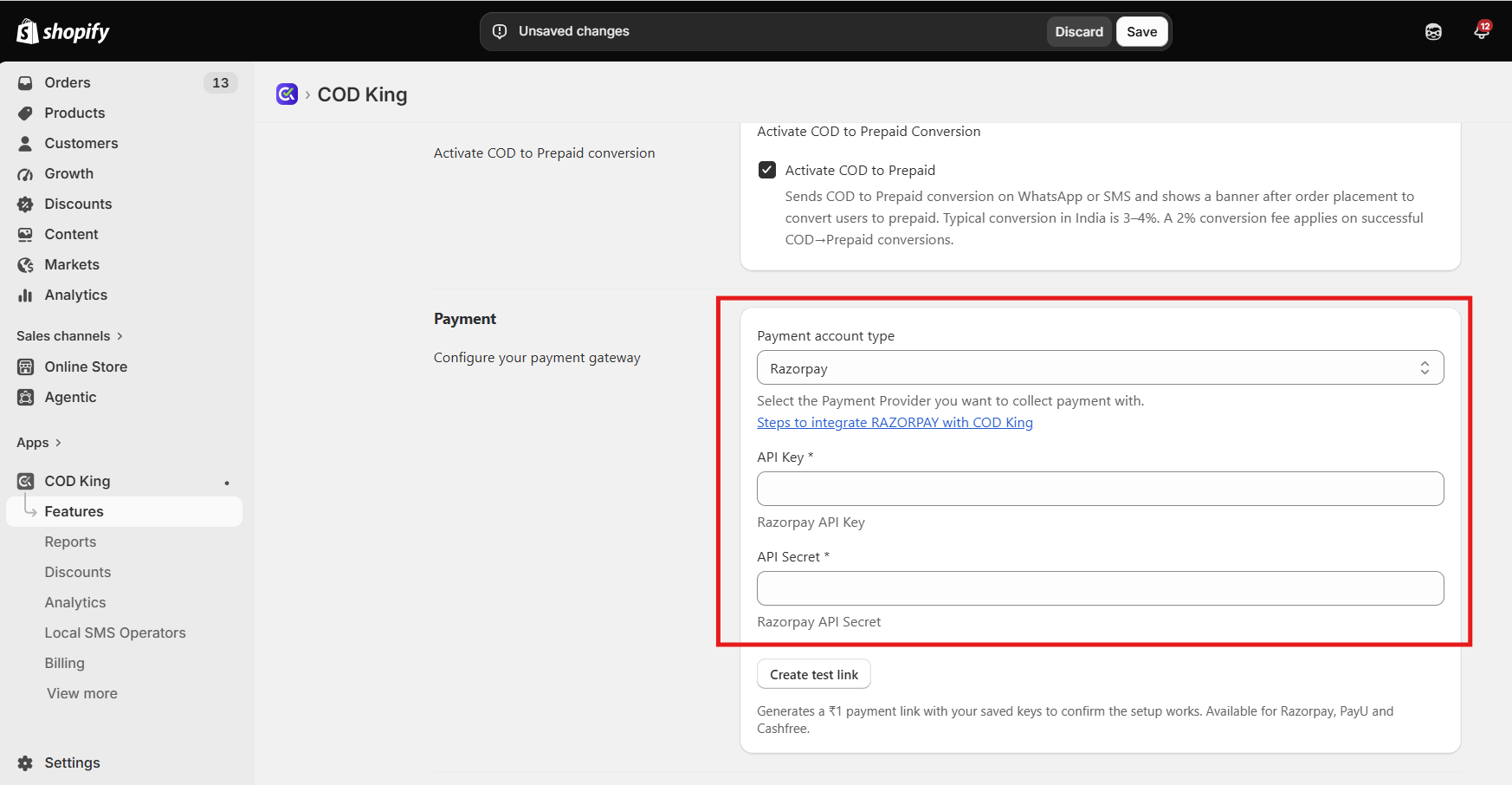Click the 'Payment account type' label

(825, 336)
